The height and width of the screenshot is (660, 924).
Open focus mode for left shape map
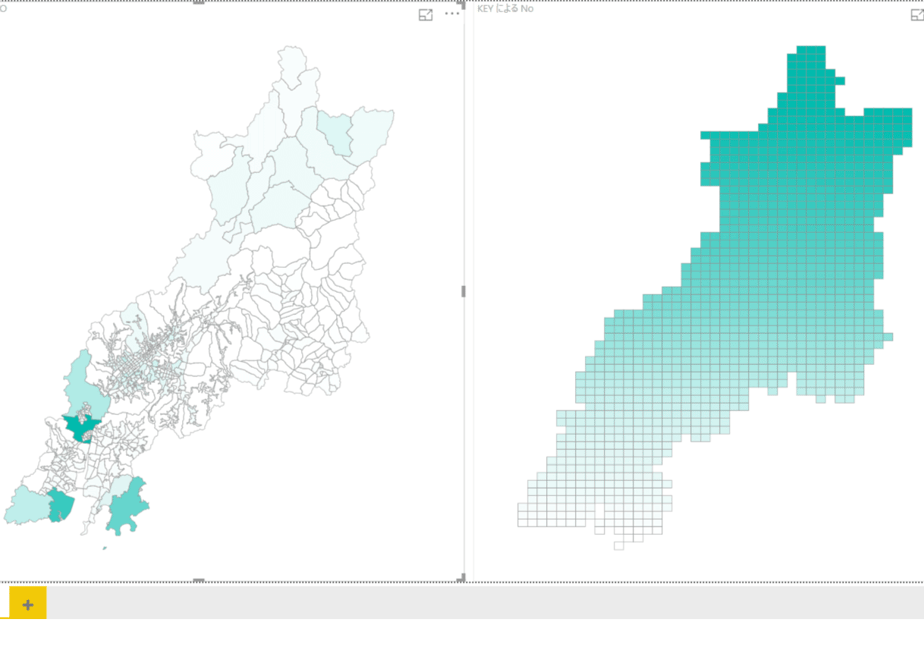(425, 15)
